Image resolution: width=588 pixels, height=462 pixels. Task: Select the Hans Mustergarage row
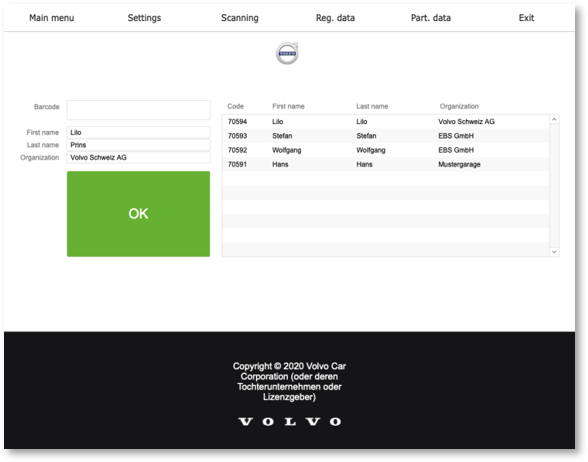(386, 164)
